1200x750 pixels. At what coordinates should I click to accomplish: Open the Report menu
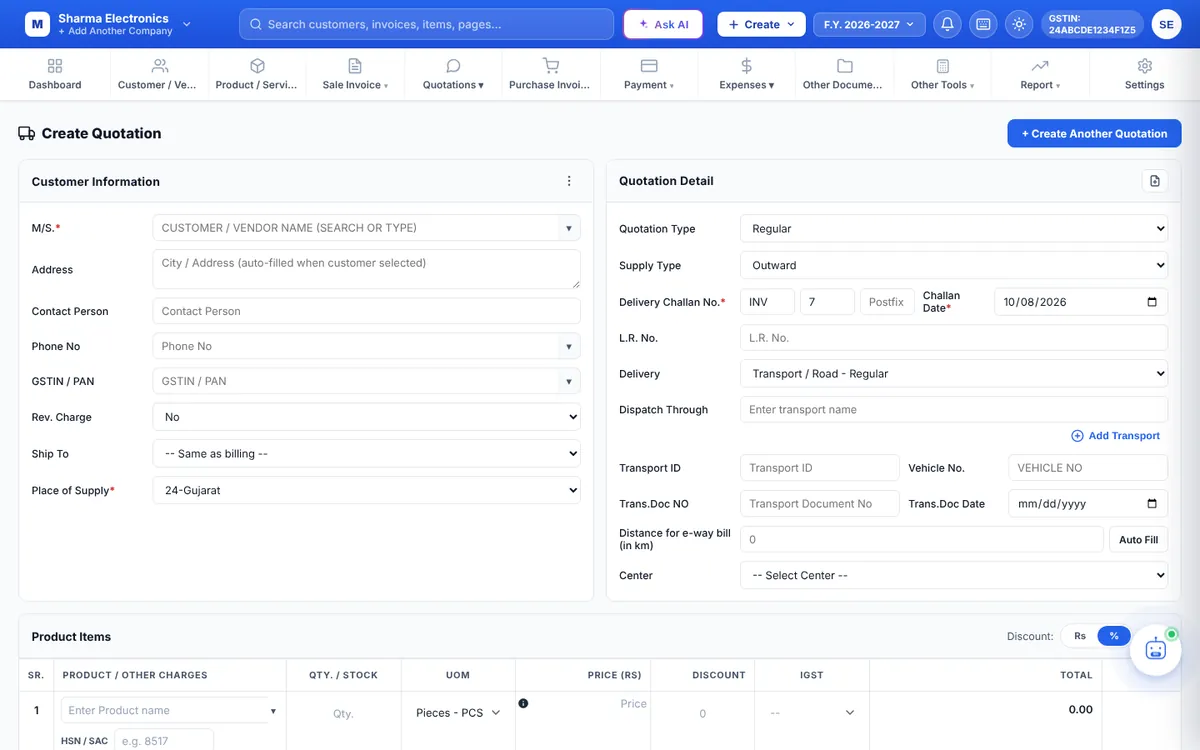pos(1040,74)
